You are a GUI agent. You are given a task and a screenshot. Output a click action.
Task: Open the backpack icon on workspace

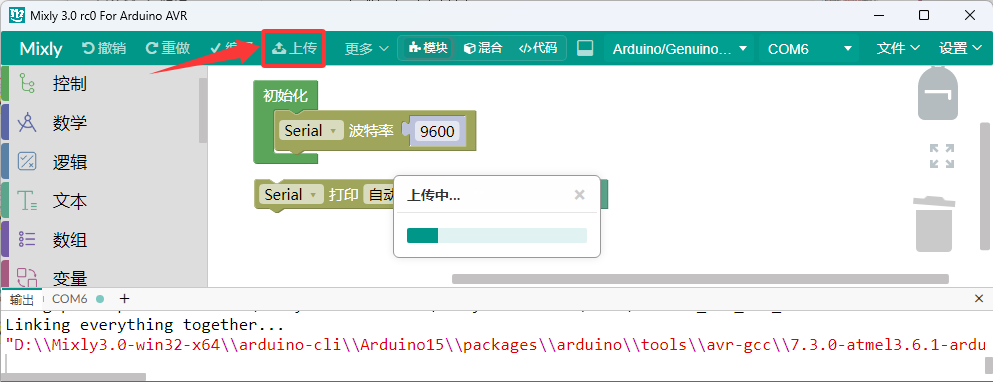(938, 93)
